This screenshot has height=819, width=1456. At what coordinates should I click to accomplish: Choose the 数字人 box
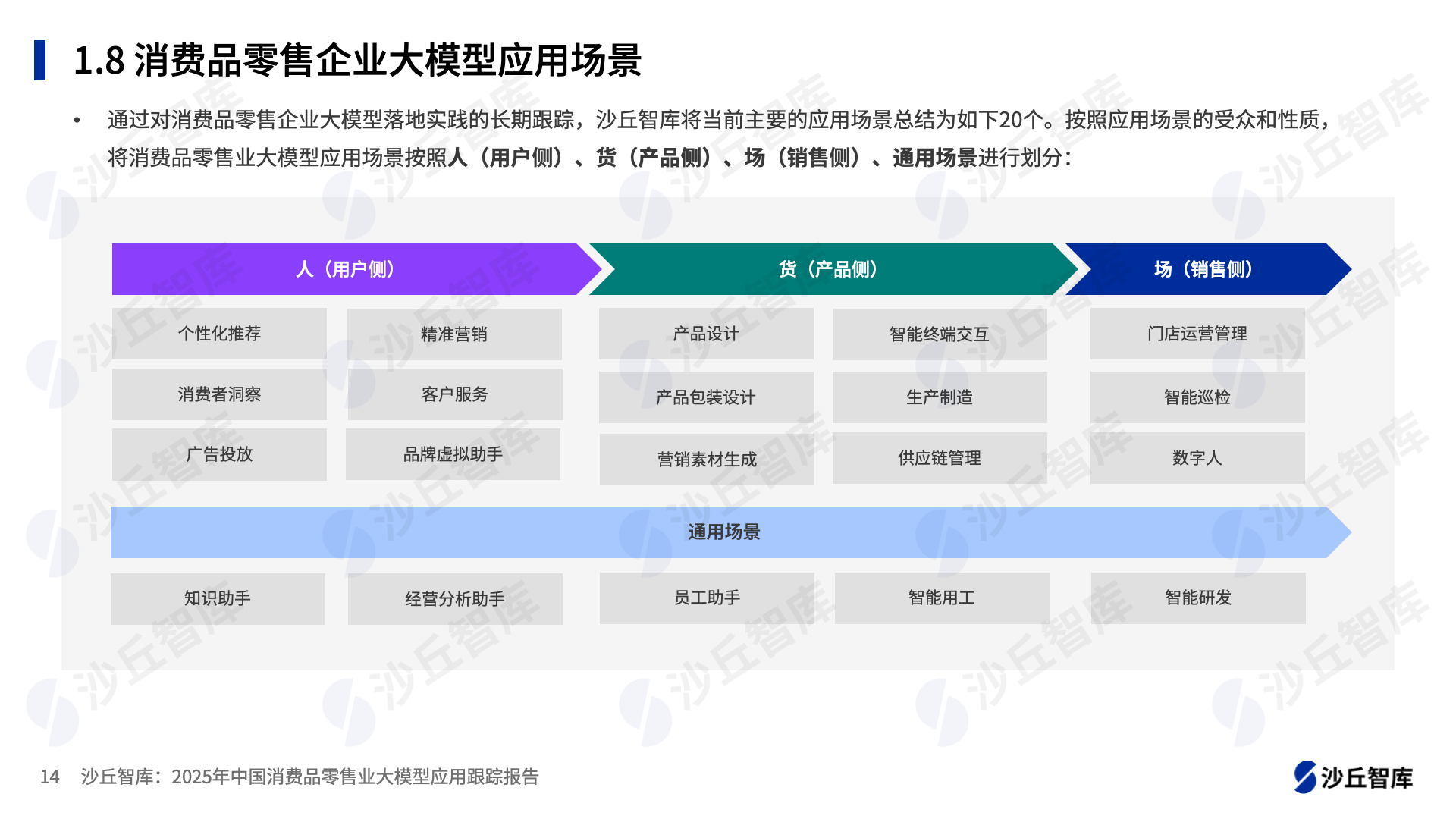tap(1197, 458)
